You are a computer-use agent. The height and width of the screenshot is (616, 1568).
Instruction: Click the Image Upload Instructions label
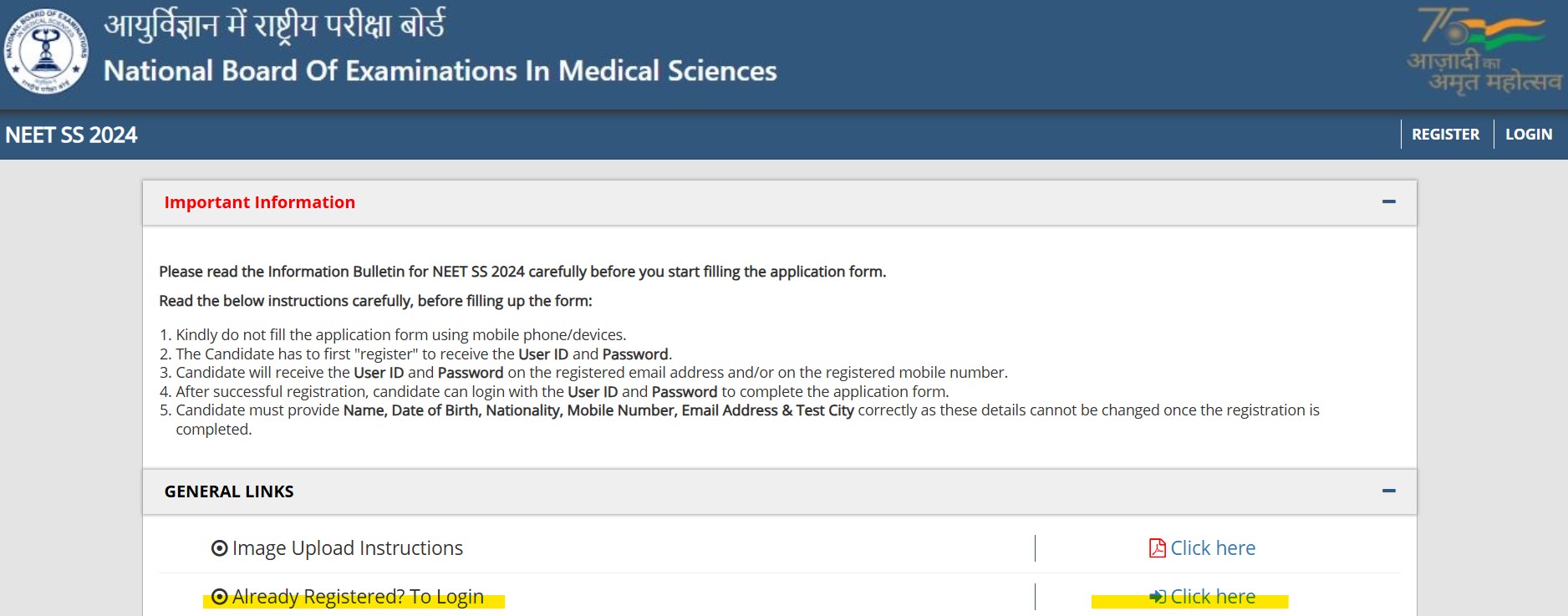point(347,548)
